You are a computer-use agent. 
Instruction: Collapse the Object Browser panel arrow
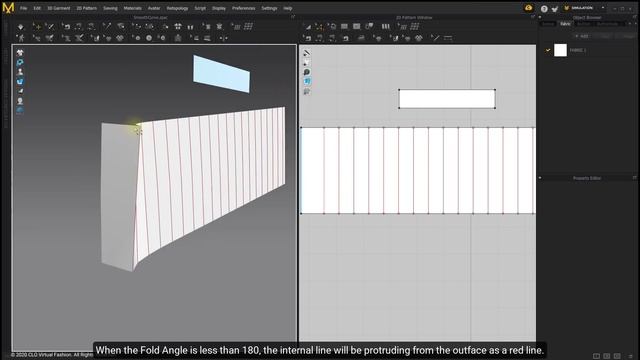[540, 18]
